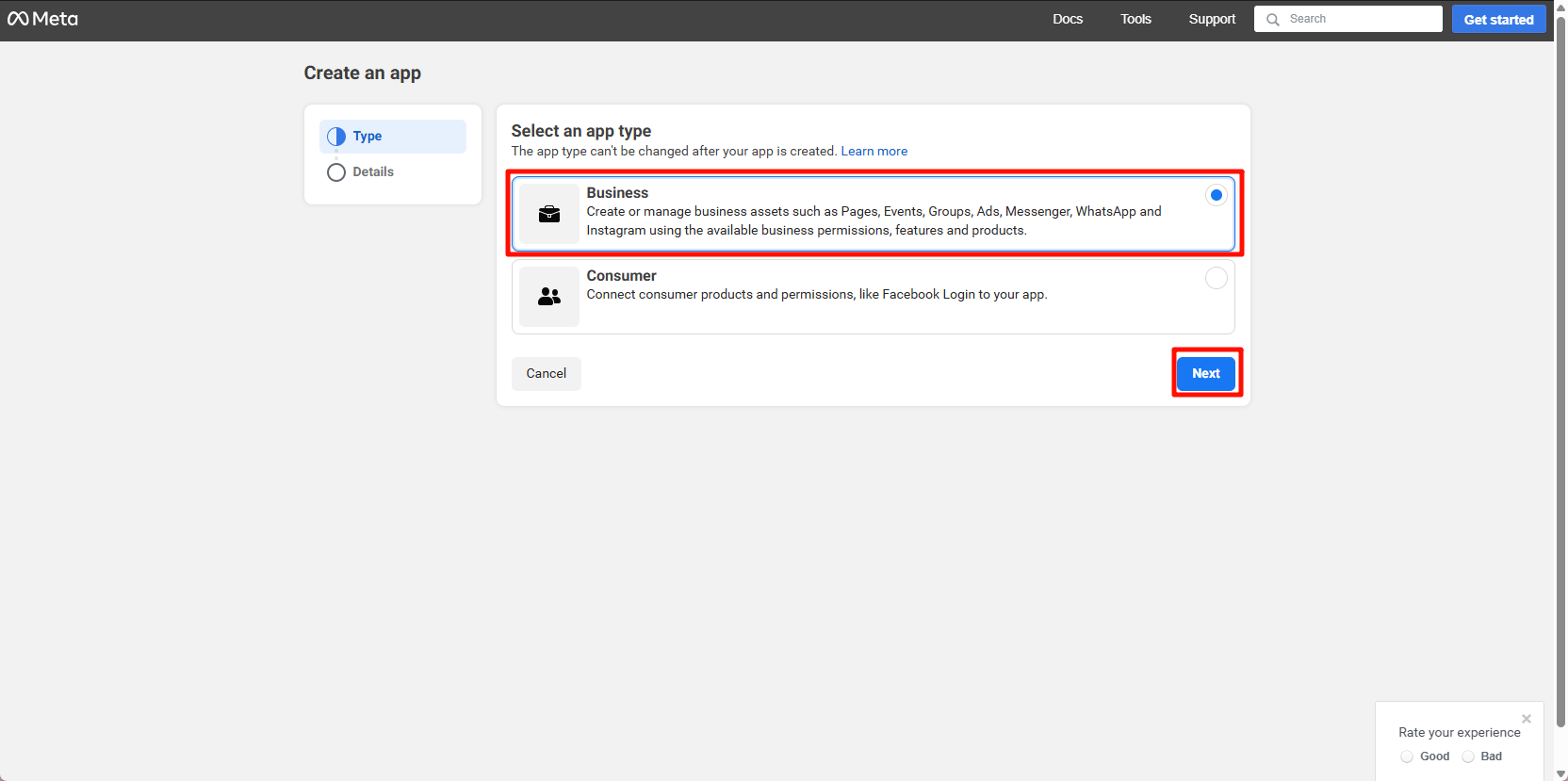Close the Rate your experience popup
The image size is (1568, 781).
click(x=1527, y=719)
